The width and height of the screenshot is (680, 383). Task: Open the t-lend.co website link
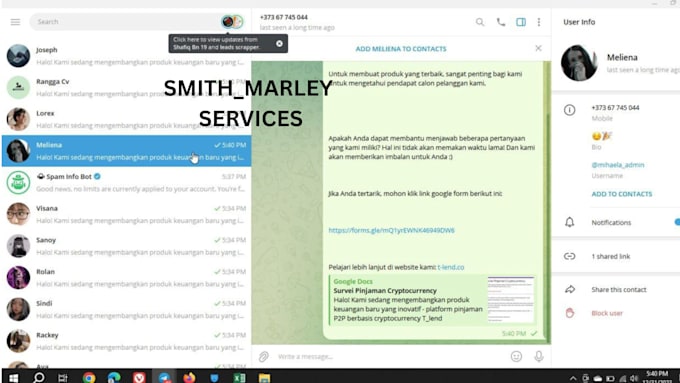click(x=451, y=267)
